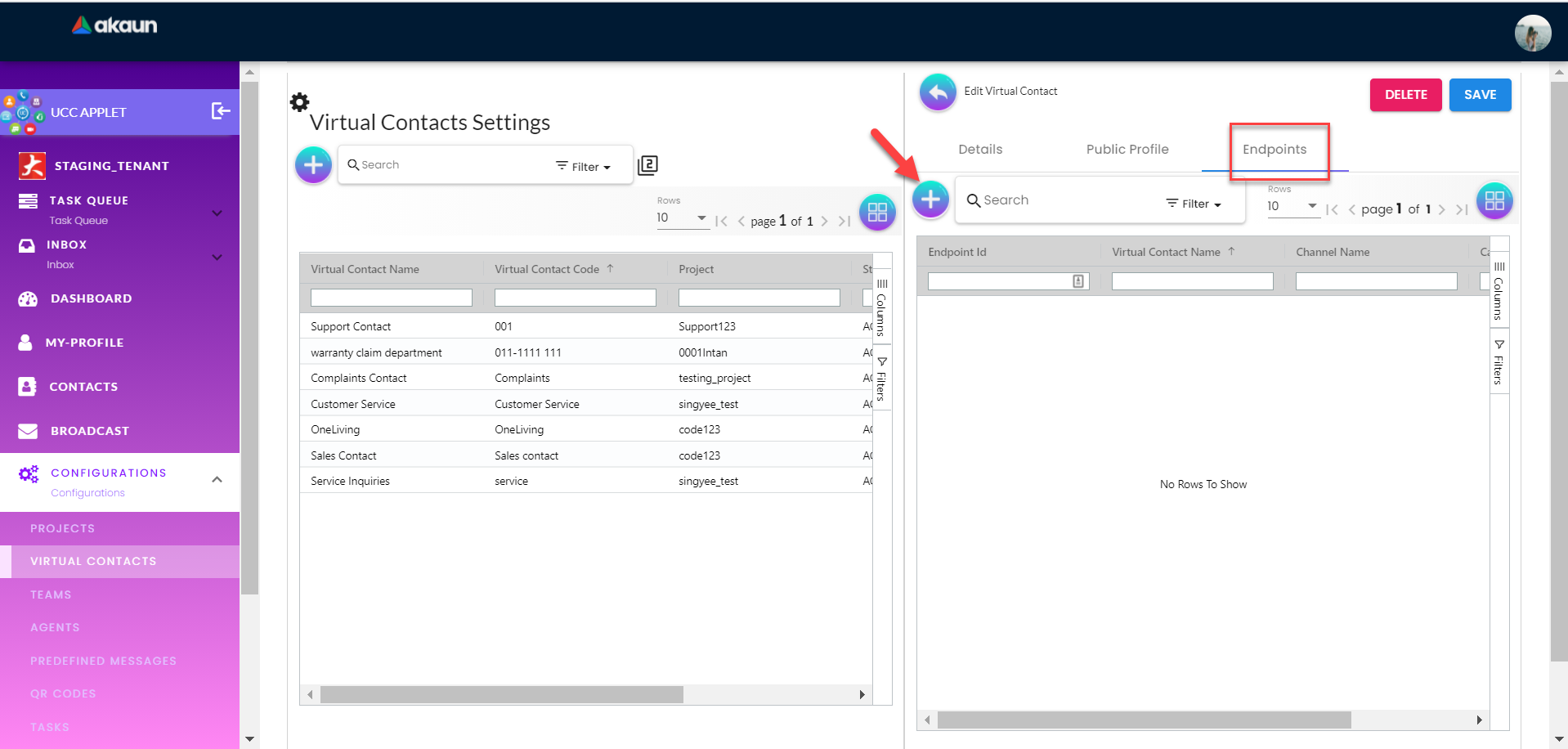This screenshot has width=1568, height=749.
Task: Toggle grid view in Endpoints panel
Action: pos(1494,200)
